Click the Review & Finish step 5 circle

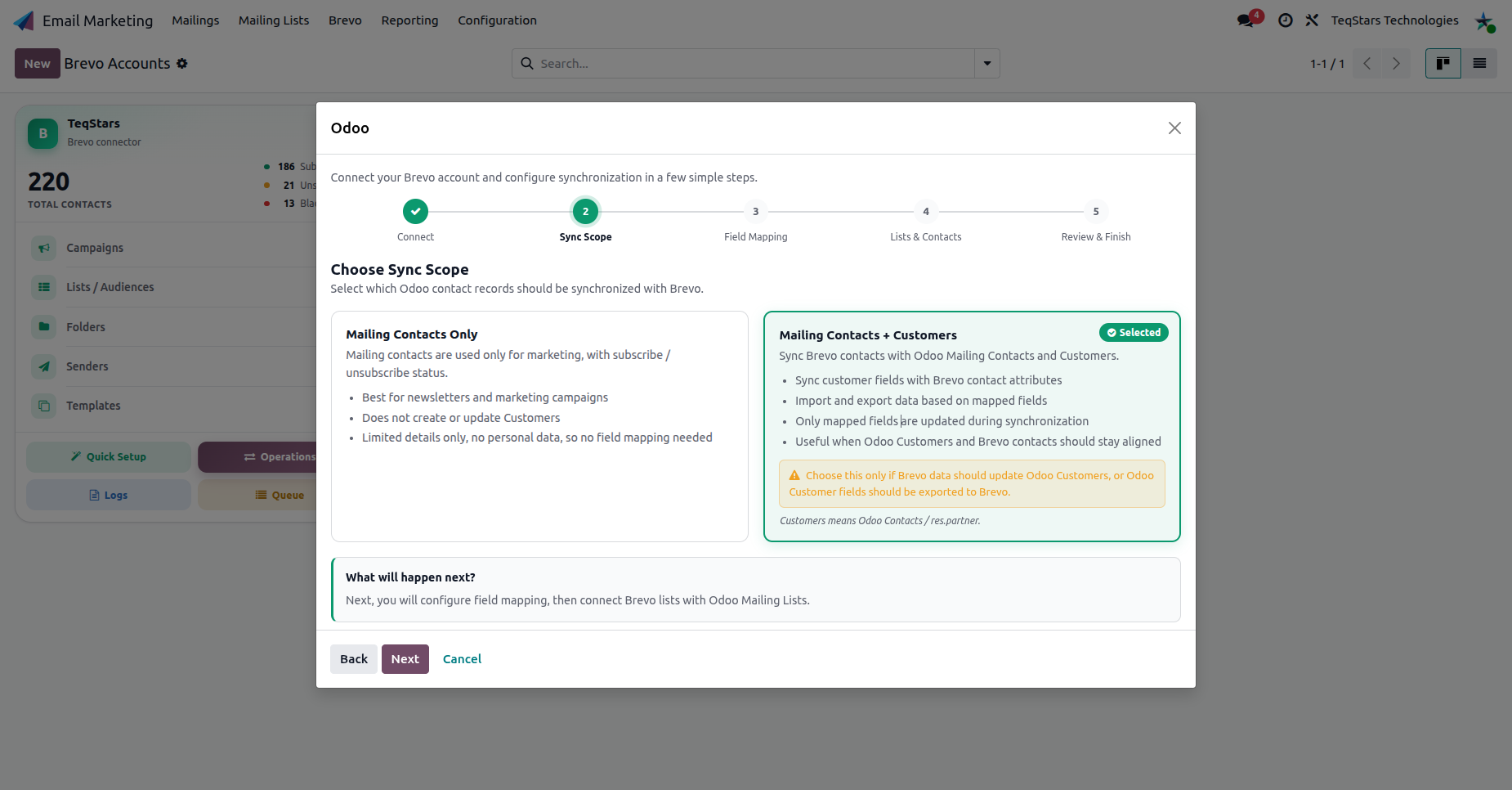1096,211
